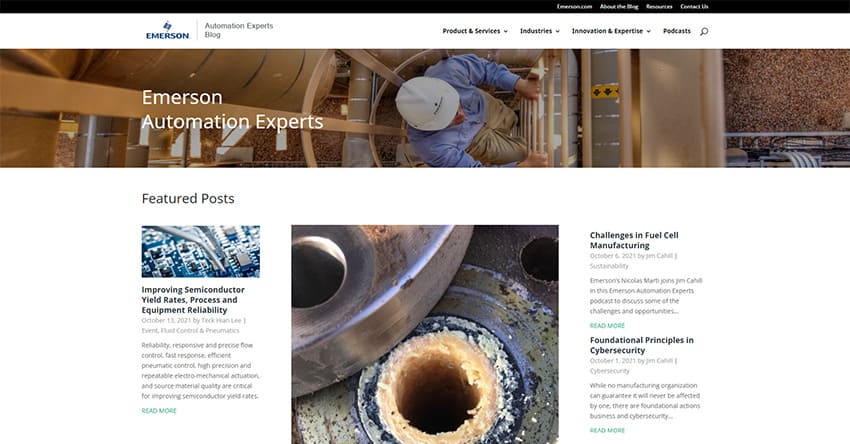Click October 6, 2021 date text
Image resolution: width=850 pixels, height=444 pixels.
(613, 256)
